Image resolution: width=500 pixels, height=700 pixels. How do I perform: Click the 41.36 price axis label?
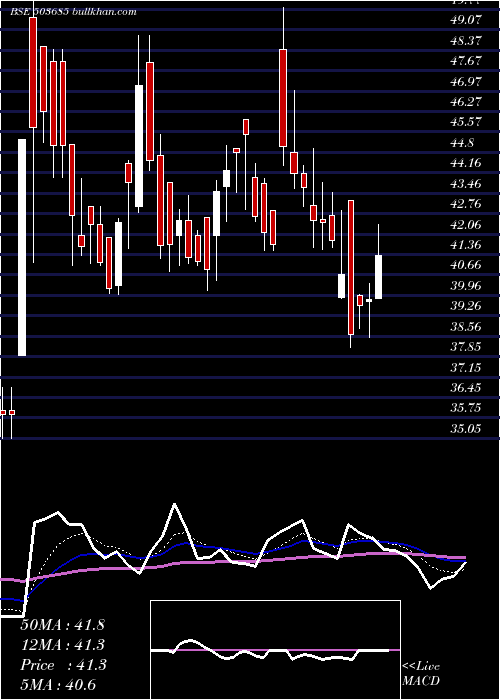[x=467, y=245]
